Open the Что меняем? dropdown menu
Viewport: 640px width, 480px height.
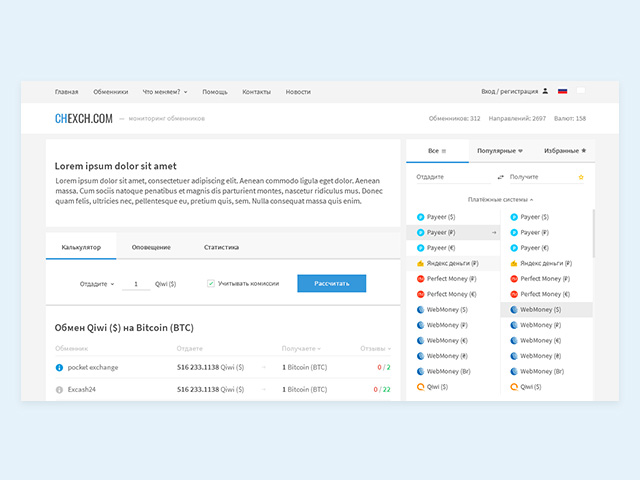(x=165, y=92)
